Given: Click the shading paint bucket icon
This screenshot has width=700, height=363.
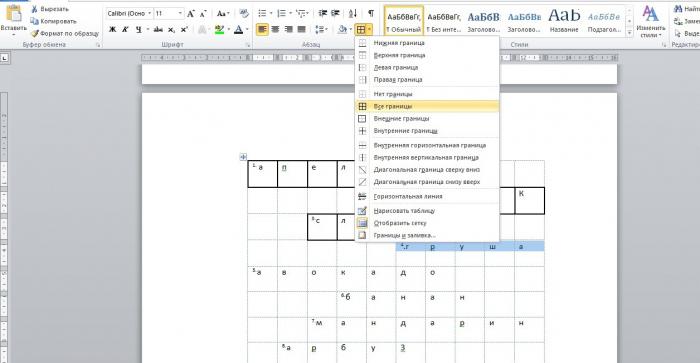Looking at the screenshot, I should 342,29.
